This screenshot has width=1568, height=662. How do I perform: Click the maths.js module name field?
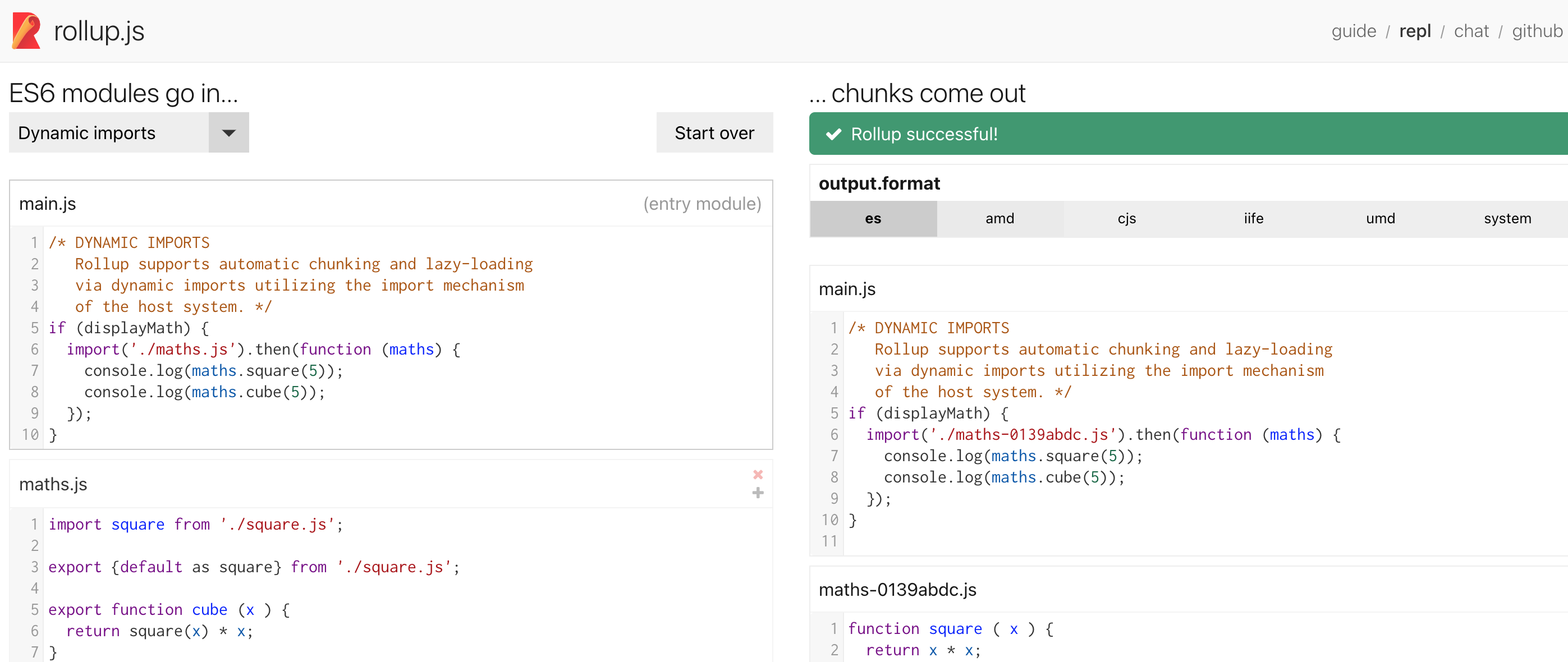[x=53, y=484]
